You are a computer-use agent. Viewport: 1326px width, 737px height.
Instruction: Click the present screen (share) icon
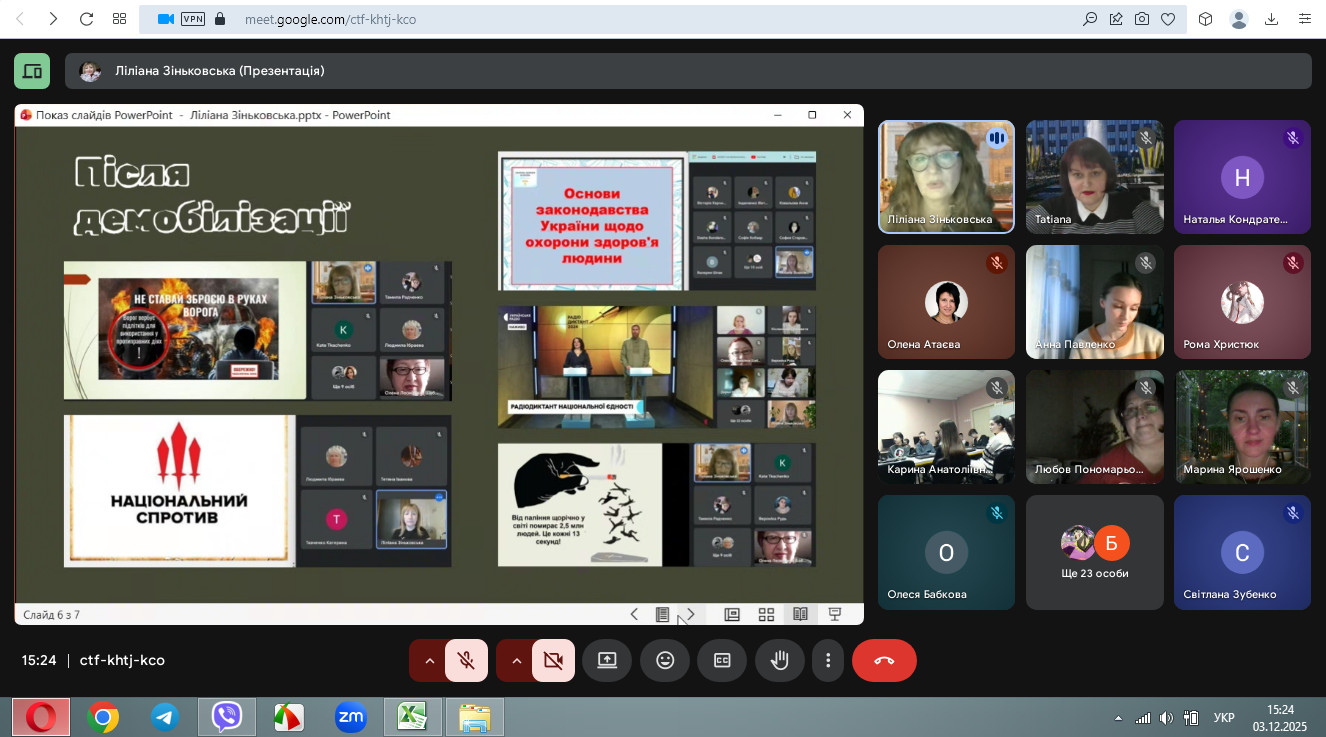tap(607, 660)
